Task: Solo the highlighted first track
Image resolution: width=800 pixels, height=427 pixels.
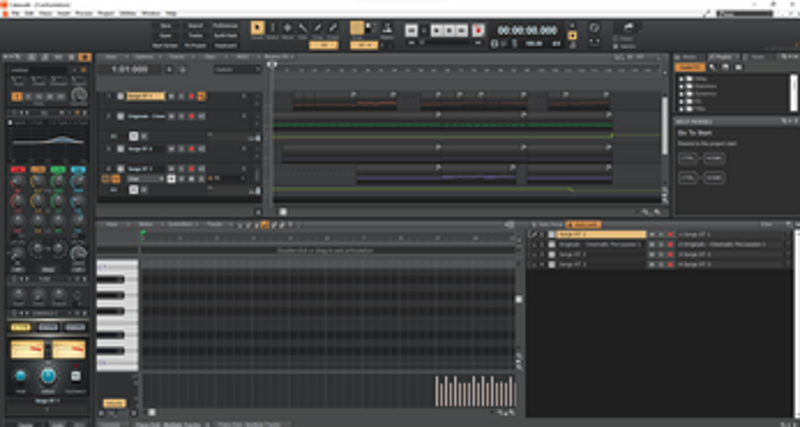Action: click(x=181, y=96)
